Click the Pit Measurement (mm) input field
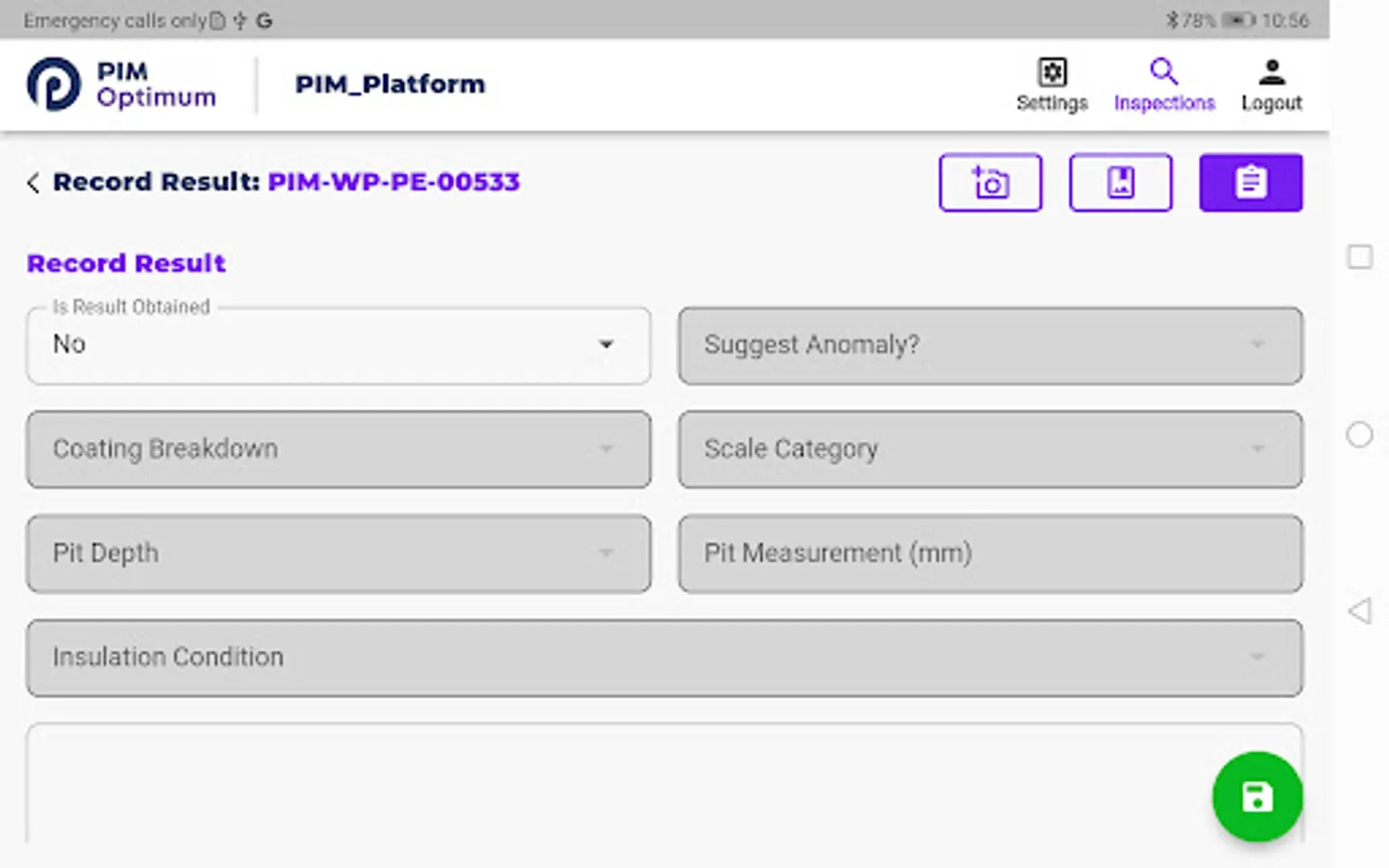This screenshot has height=868, width=1389. [990, 553]
